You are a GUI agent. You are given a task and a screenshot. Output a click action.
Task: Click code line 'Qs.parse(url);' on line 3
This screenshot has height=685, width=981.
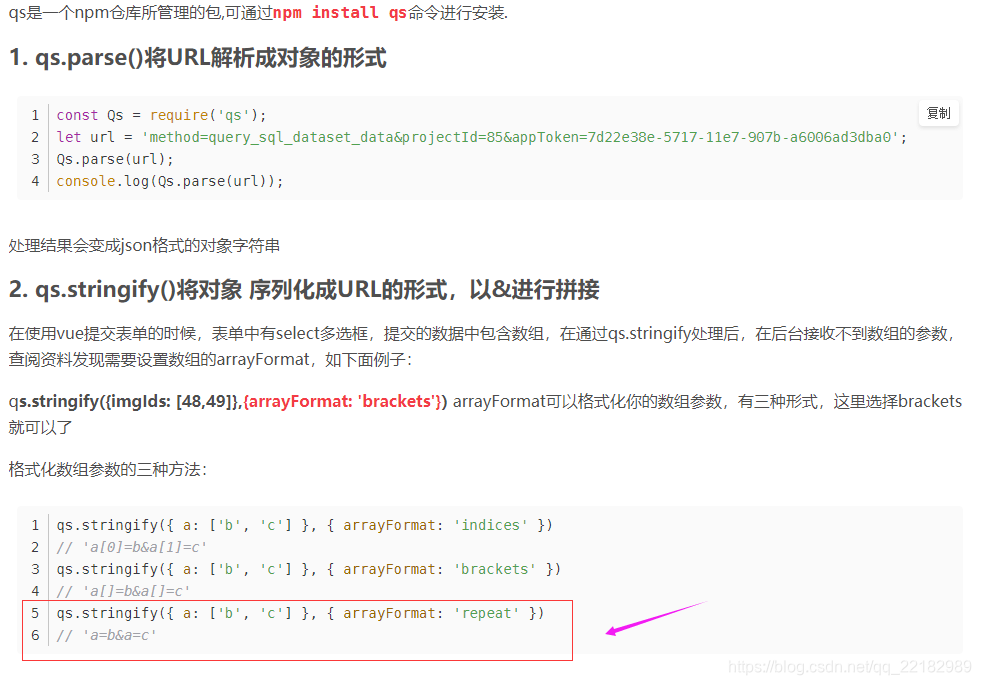point(115,159)
